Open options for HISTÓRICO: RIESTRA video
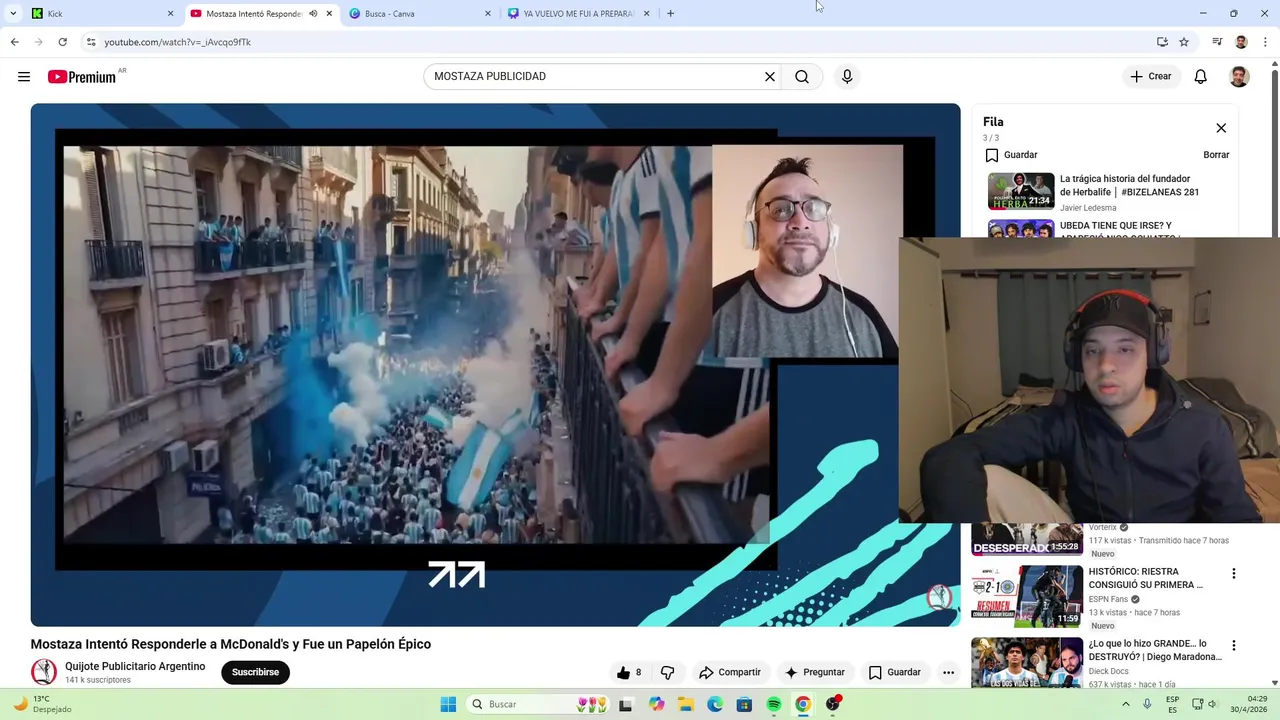This screenshot has height=720, width=1280. [x=1233, y=574]
